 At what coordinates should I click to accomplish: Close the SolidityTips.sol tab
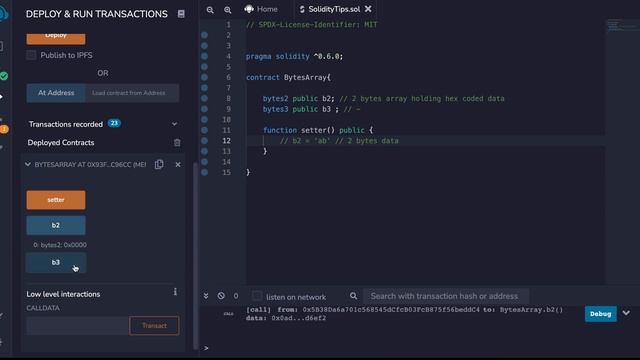(368, 9)
